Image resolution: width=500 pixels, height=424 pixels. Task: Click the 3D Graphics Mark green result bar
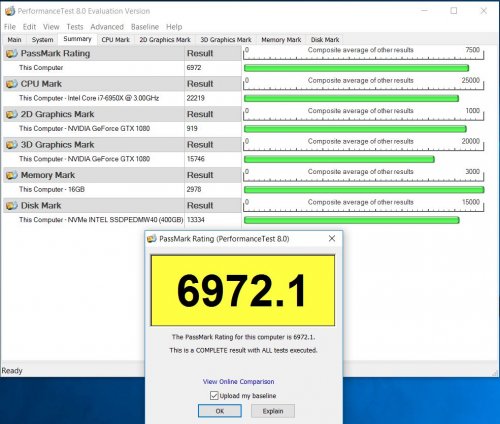pos(339,159)
